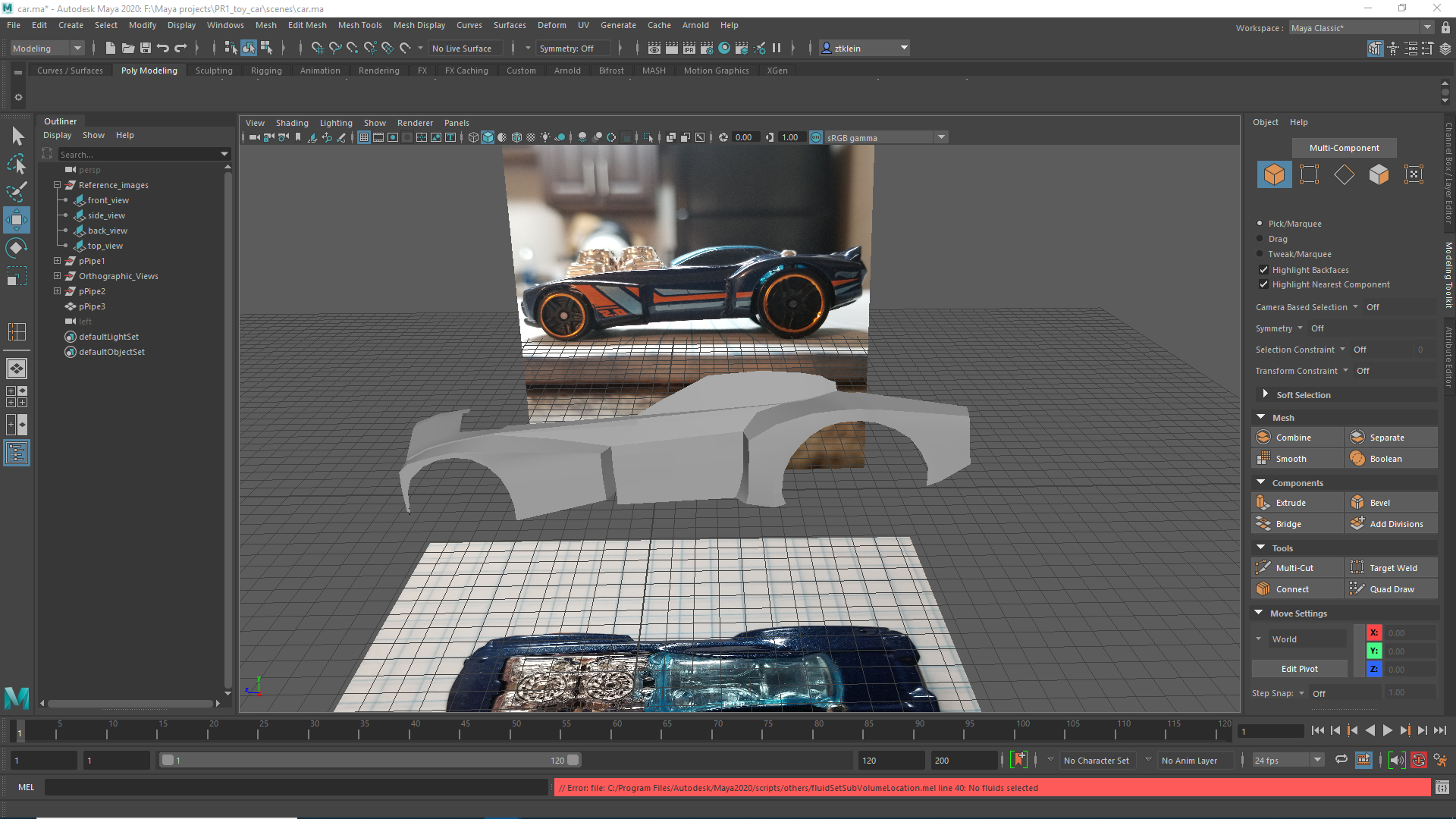Click the Quad Draw tool icon
Screen dimensions: 1456x819
click(1357, 589)
